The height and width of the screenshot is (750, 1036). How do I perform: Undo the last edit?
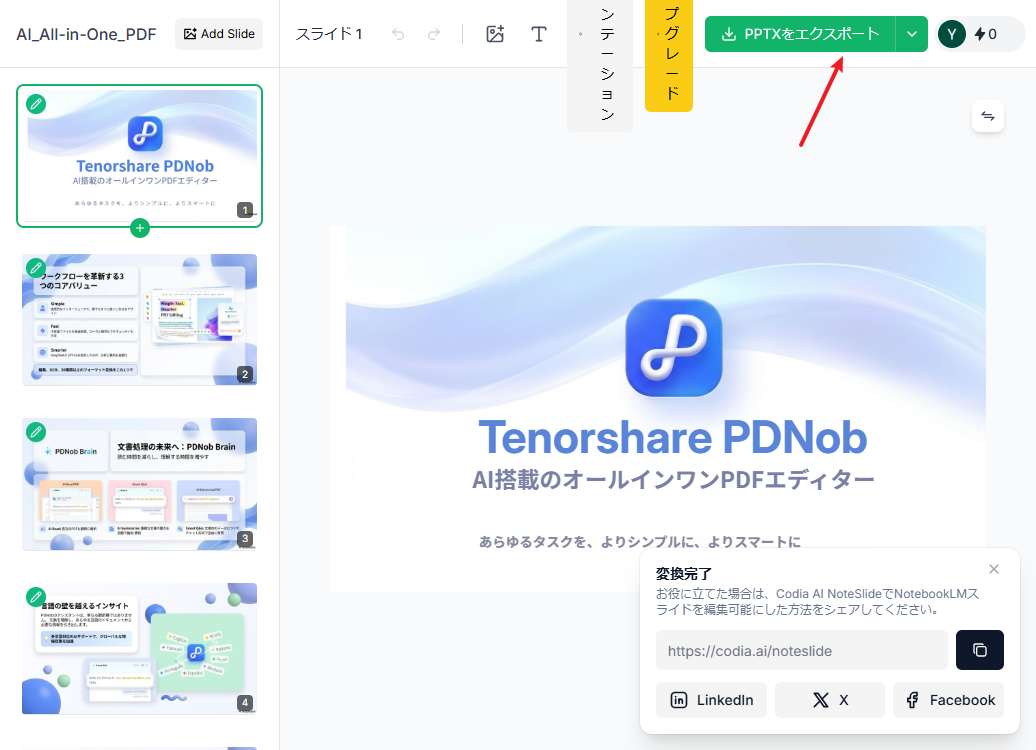[x=398, y=34]
